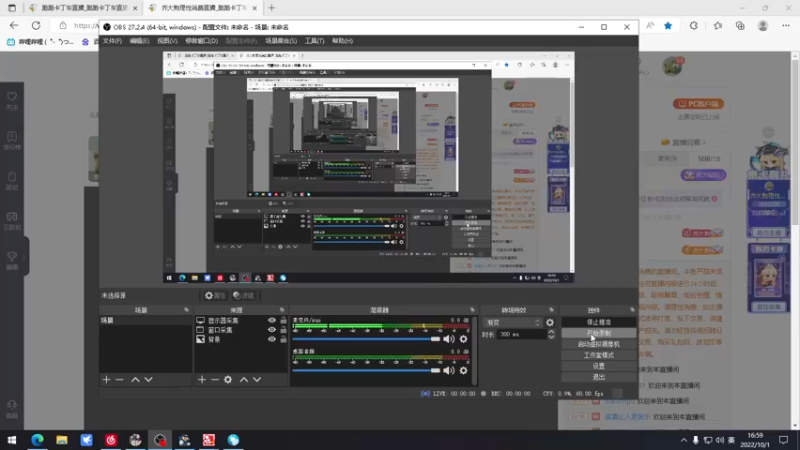Click 停止推流 stop streaming button
The height and width of the screenshot is (450, 800).
[598, 322]
